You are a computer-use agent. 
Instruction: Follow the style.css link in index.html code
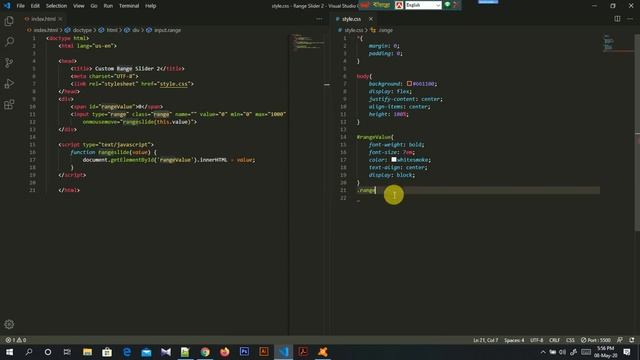(x=173, y=84)
